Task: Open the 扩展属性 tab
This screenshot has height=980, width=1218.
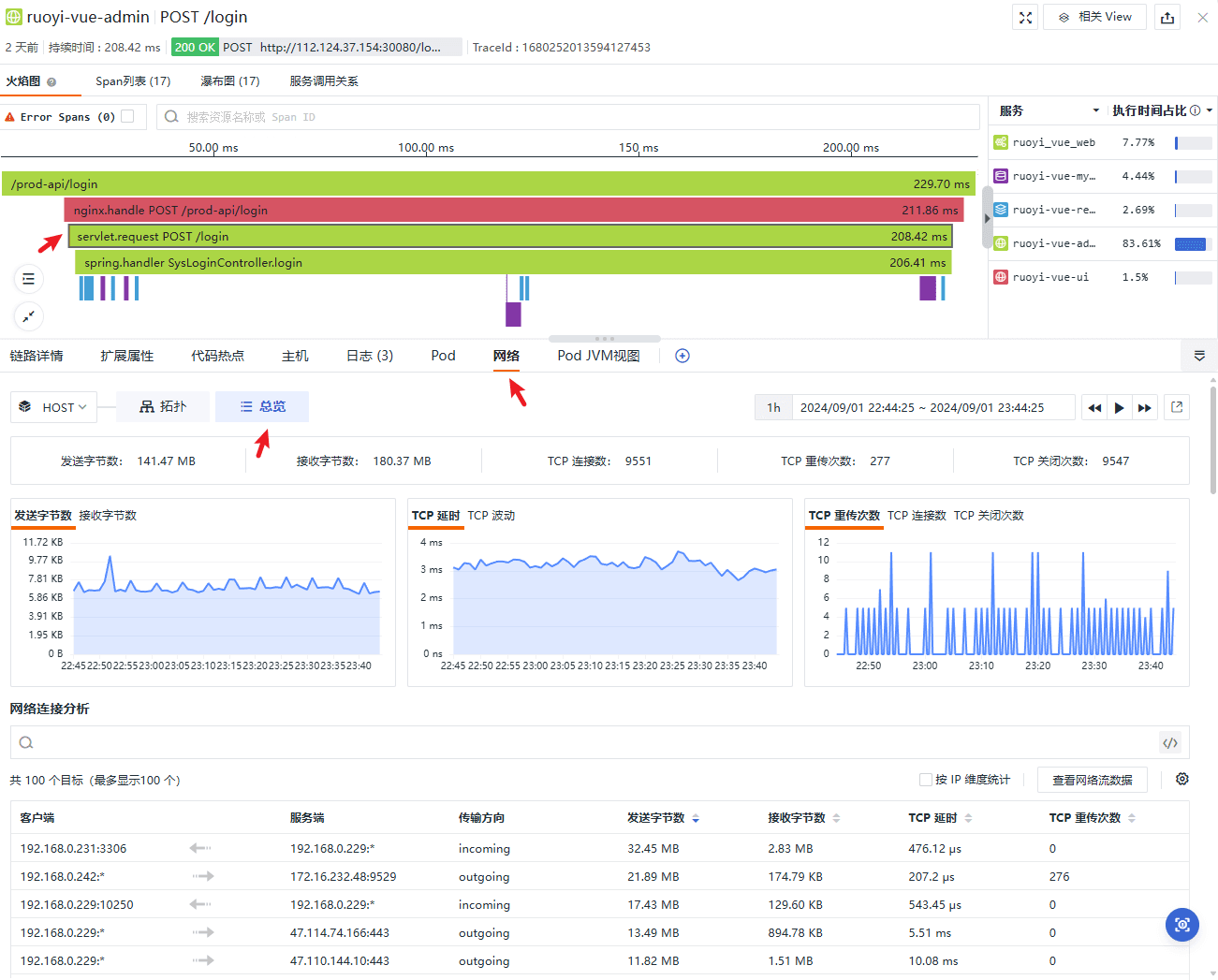Action: [x=127, y=356]
